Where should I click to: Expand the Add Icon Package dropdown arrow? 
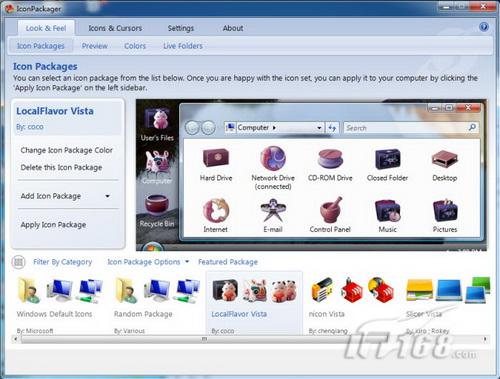[x=107, y=196]
